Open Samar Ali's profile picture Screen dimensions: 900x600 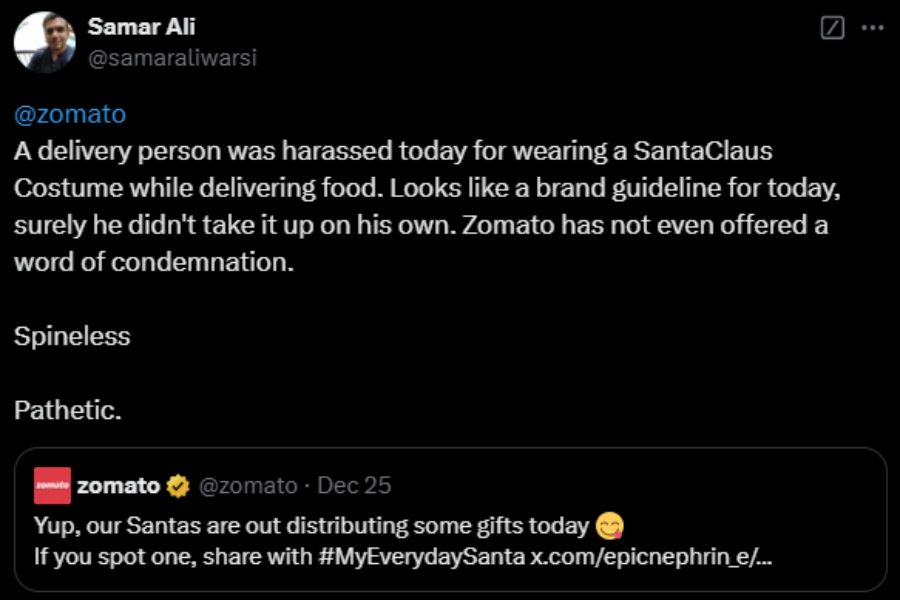44,43
